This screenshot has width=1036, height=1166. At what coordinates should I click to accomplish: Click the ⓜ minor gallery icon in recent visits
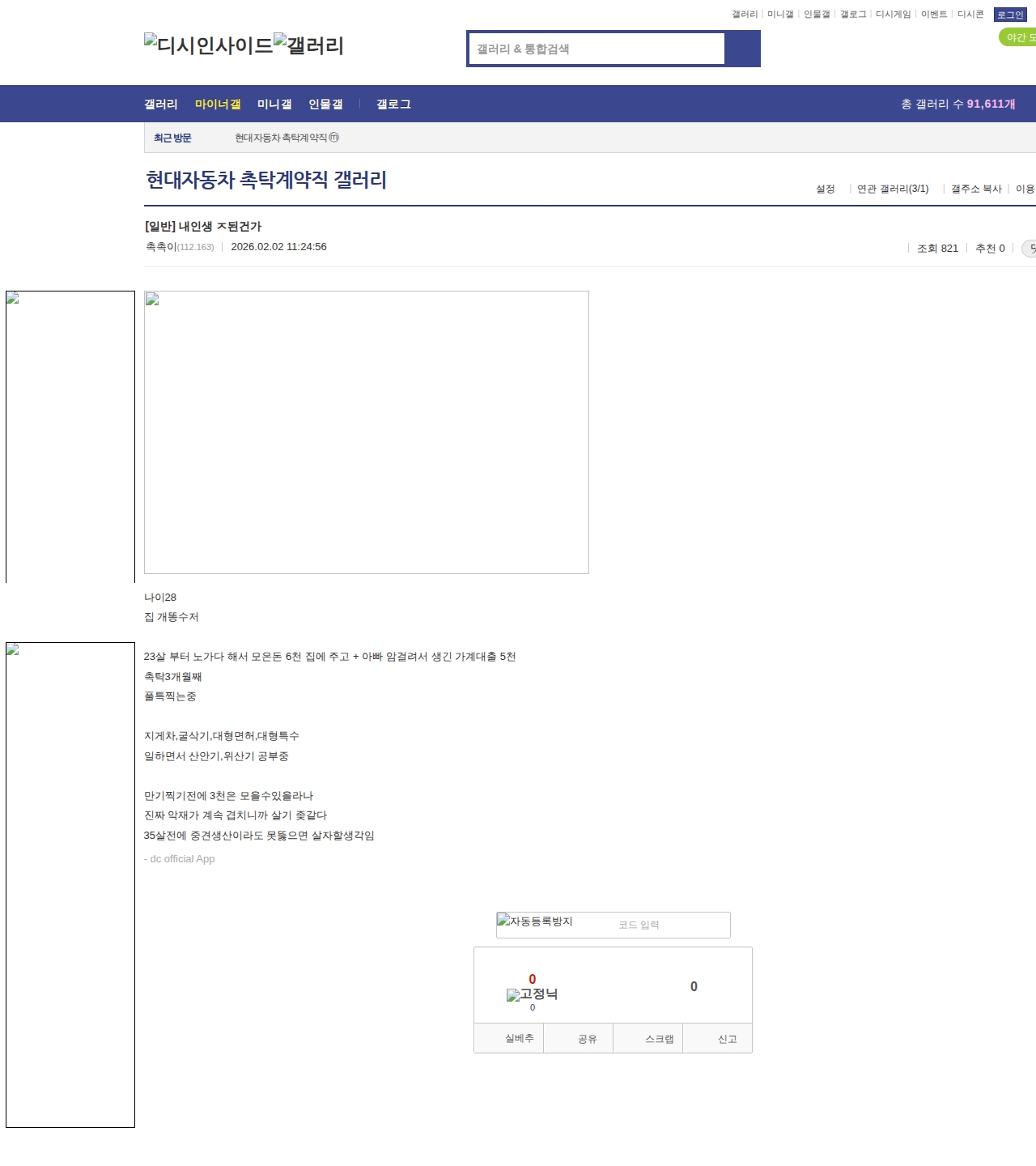tap(334, 138)
